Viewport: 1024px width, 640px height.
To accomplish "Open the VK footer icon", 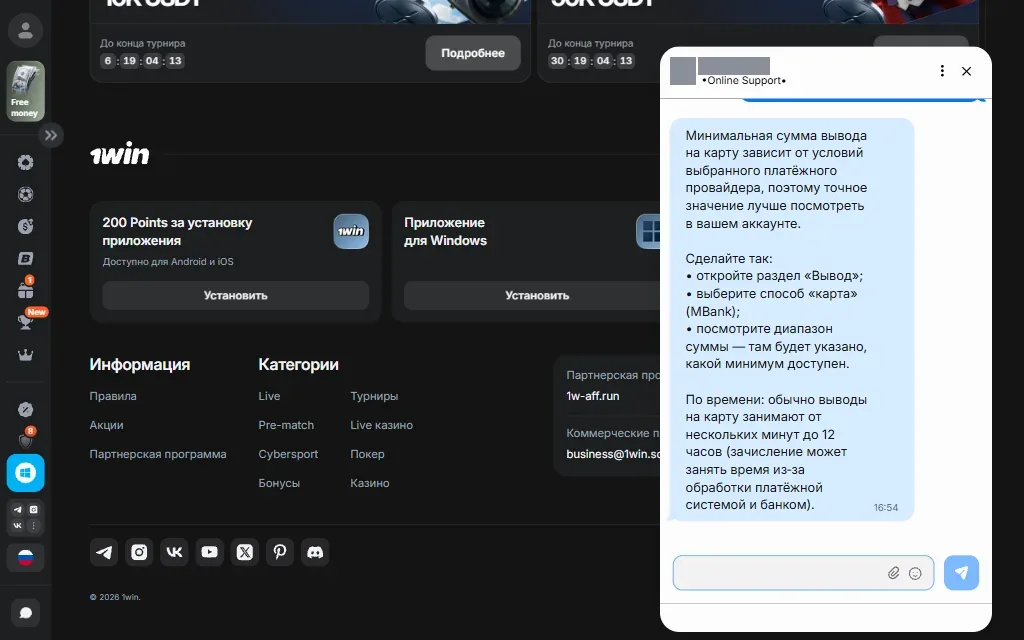I will pyautogui.click(x=174, y=552).
